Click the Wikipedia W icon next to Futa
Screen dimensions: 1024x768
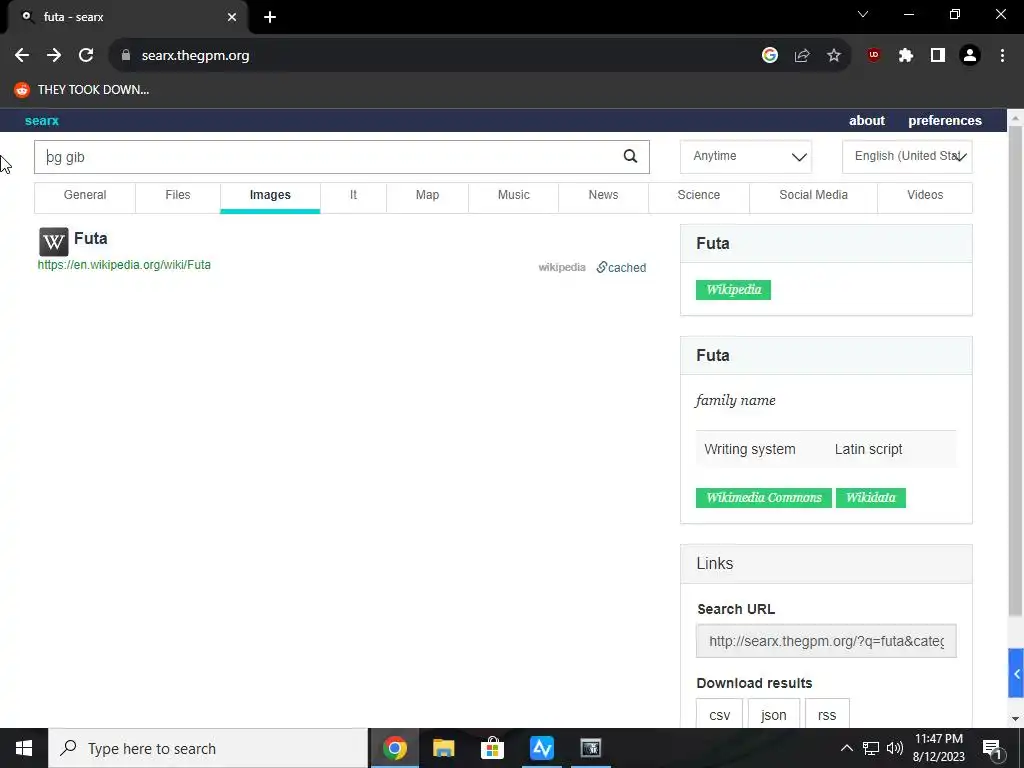coord(54,242)
